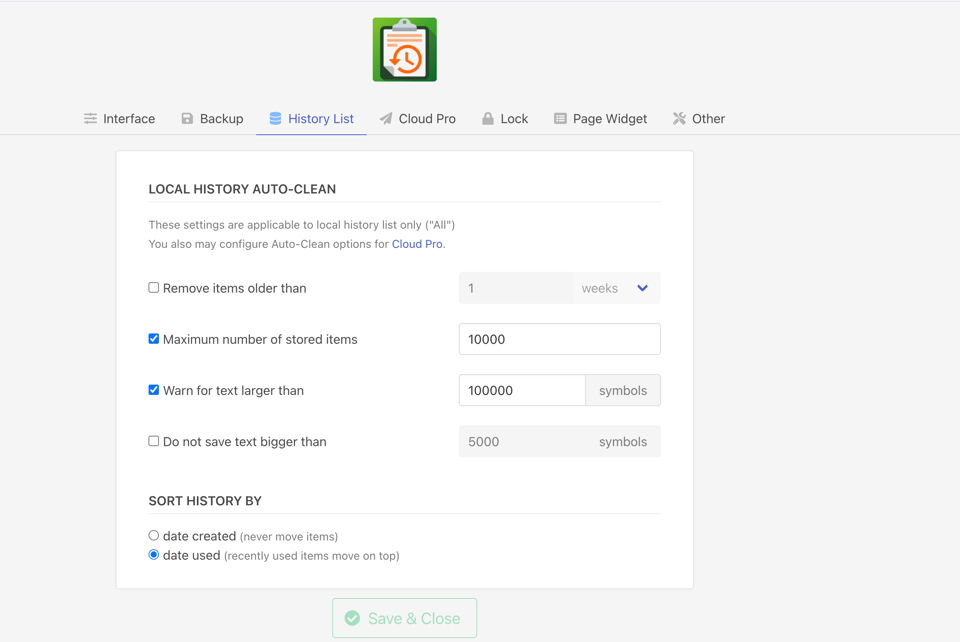Click the Cloud Pro paper plane icon
Viewport: 960px width, 642px height.
(x=386, y=119)
